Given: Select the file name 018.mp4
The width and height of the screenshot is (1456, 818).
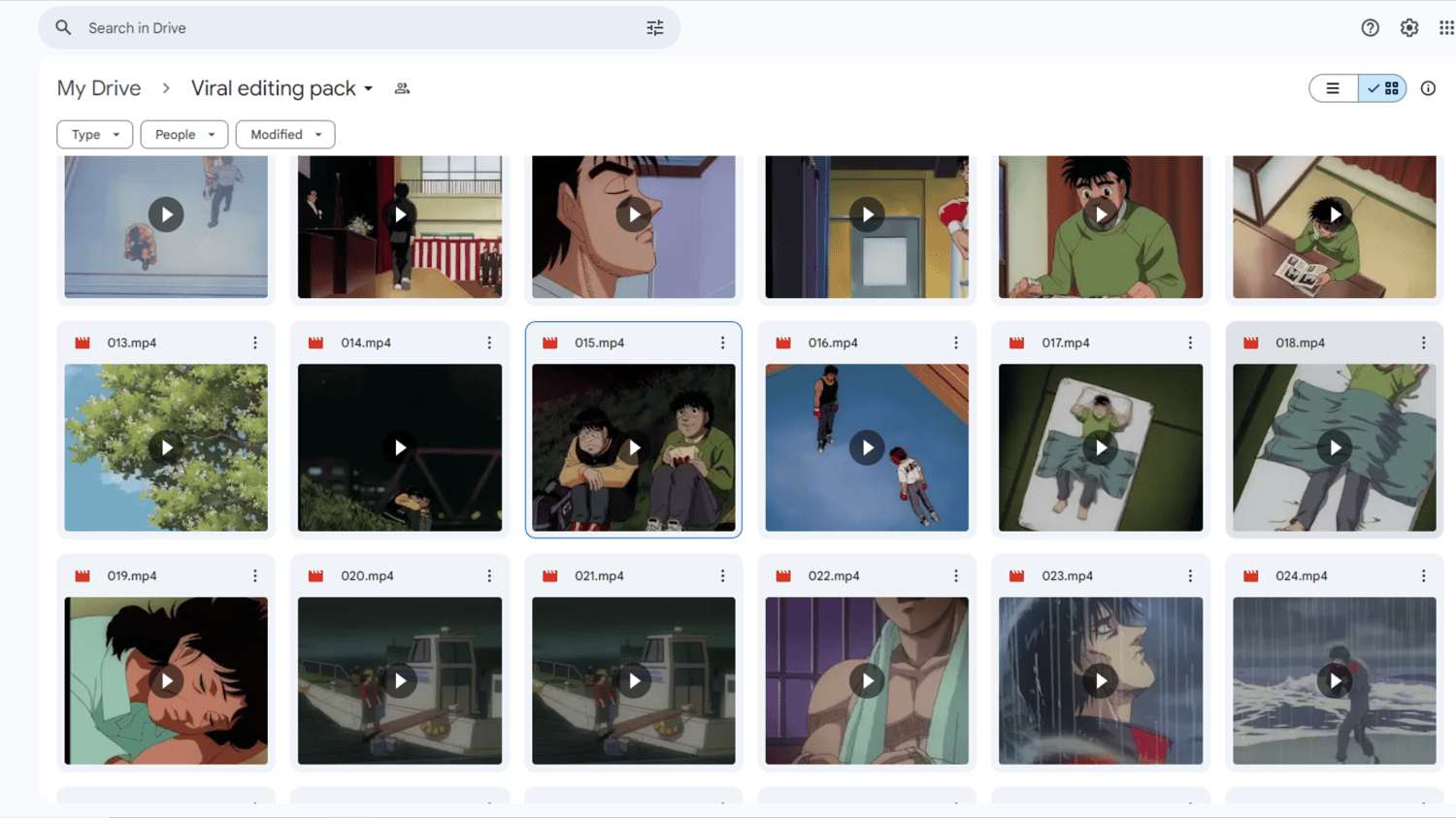Looking at the screenshot, I should [1301, 343].
